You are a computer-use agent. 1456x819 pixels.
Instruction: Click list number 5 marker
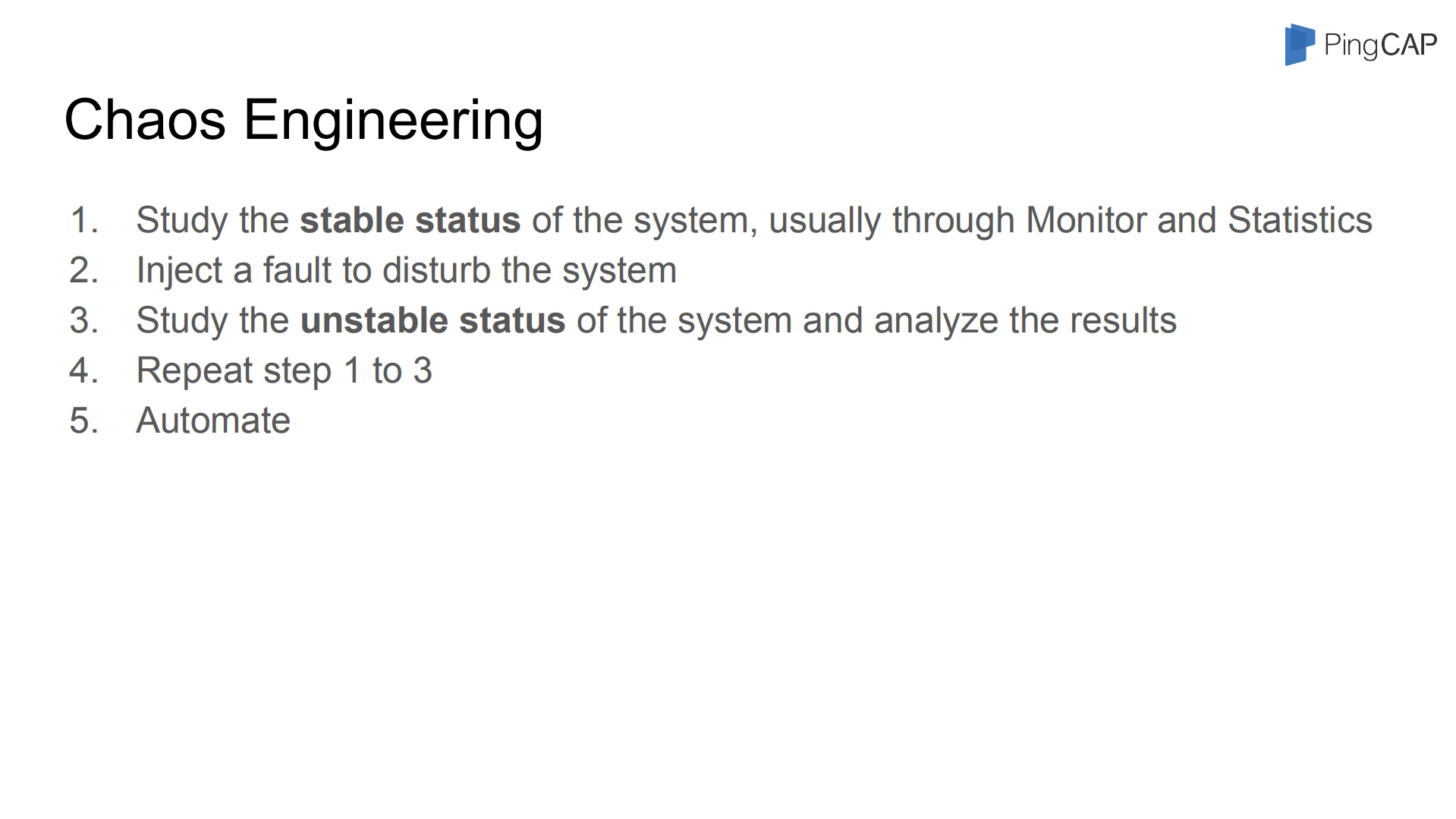click(x=83, y=421)
